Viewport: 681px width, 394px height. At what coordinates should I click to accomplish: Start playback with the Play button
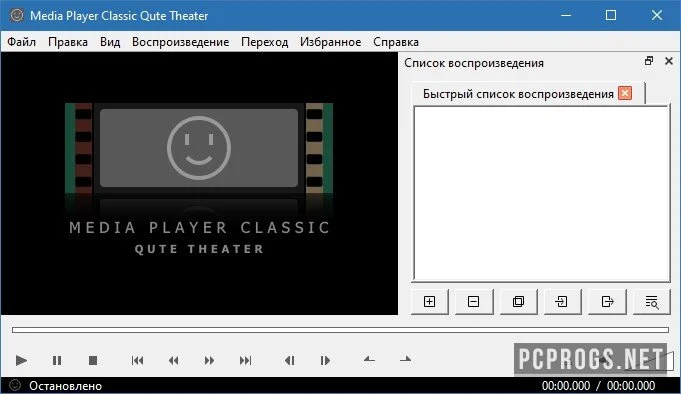pyautogui.click(x=21, y=360)
